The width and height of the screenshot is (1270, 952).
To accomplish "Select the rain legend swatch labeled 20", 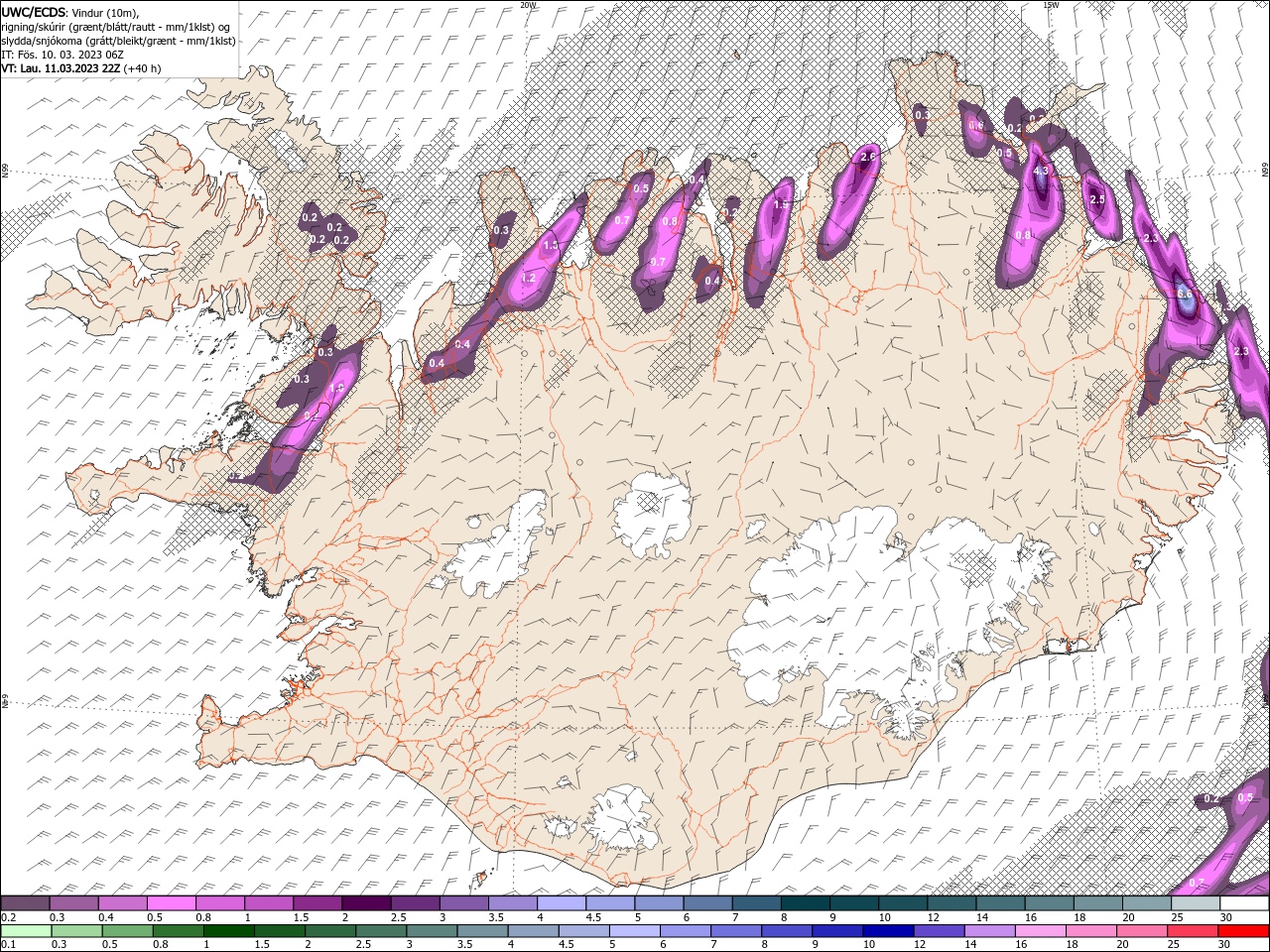I will [x=1141, y=931].
